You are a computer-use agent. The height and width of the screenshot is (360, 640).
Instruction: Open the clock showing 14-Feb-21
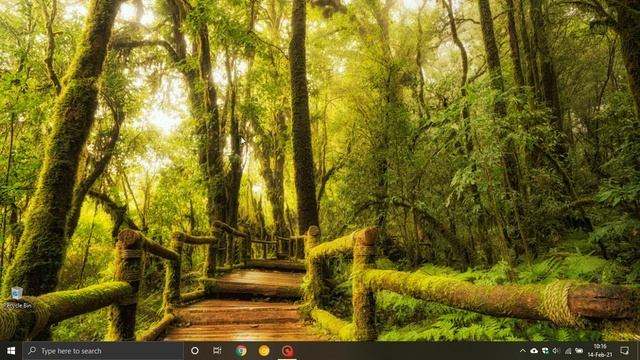(x=600, y=351)
